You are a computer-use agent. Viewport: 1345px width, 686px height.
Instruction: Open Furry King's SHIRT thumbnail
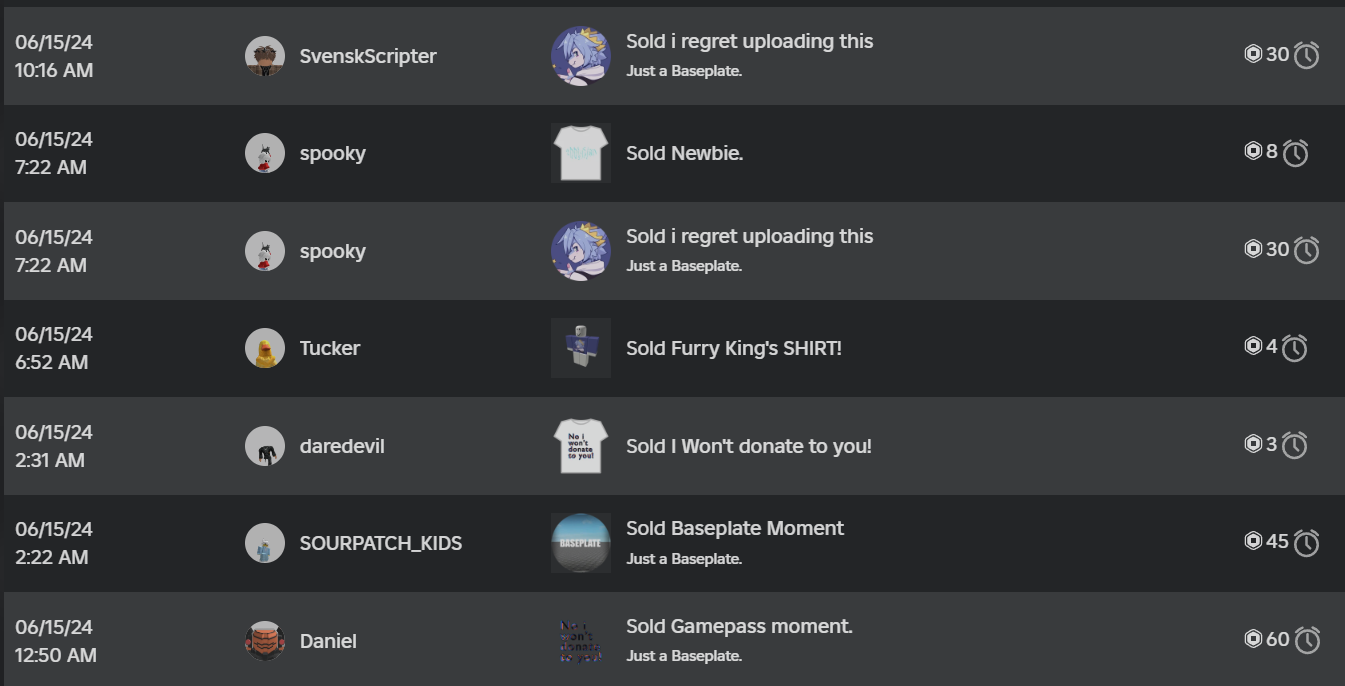click(581, 348)
